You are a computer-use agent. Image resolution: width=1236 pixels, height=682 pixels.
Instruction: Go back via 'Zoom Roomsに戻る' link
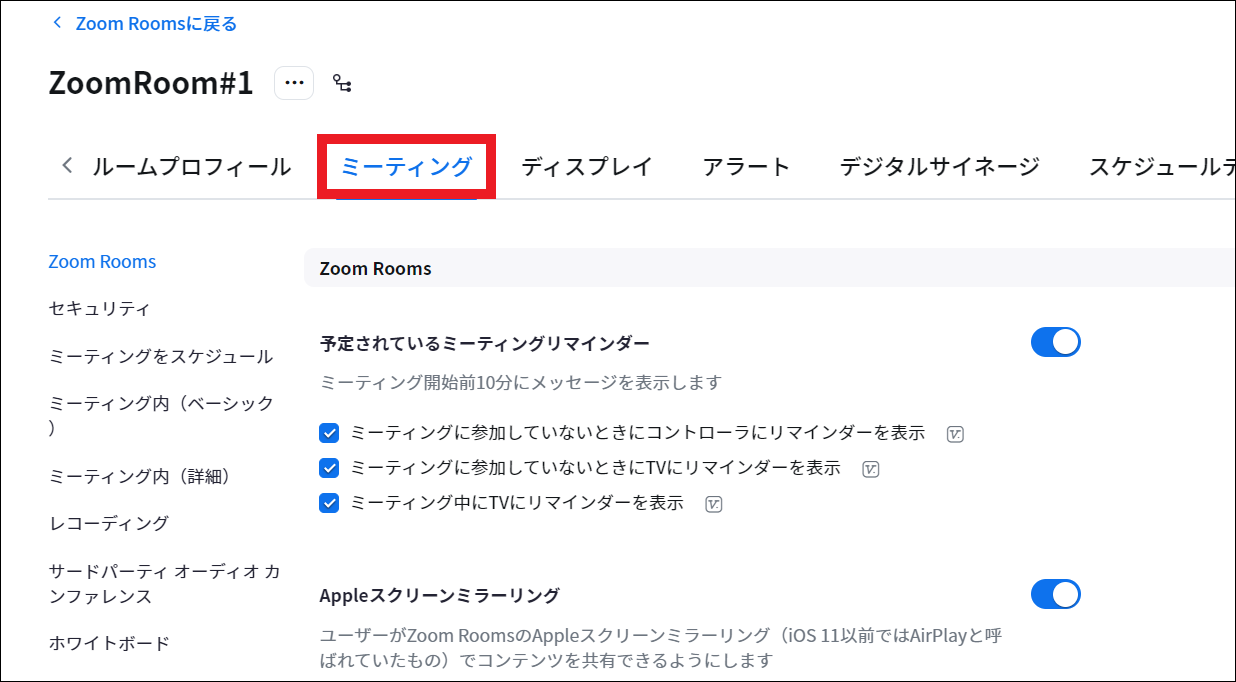coord(156,23)
